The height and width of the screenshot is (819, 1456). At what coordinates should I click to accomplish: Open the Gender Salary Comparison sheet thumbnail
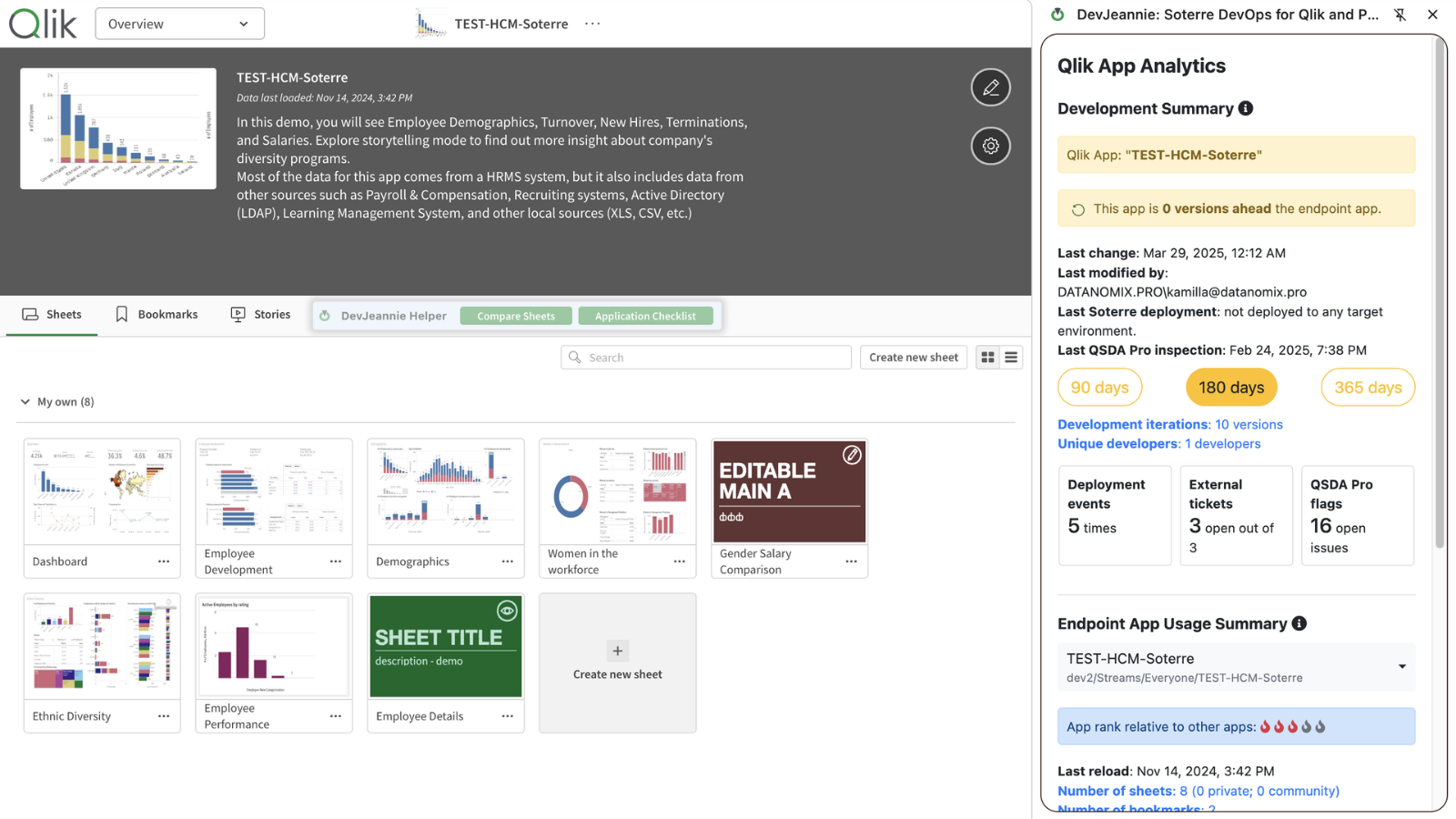coord(789,491)
